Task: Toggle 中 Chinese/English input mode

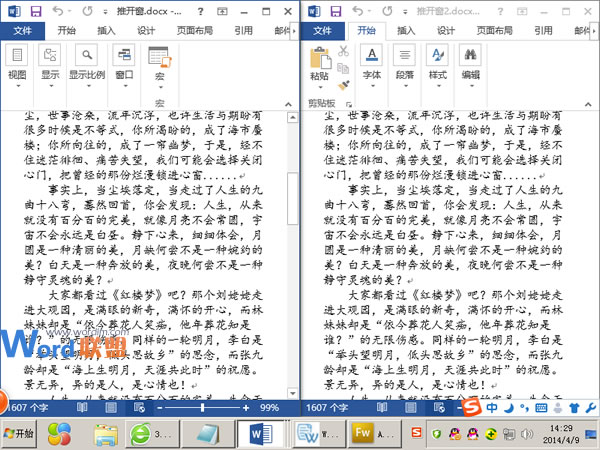Action: tap(492, 408)
